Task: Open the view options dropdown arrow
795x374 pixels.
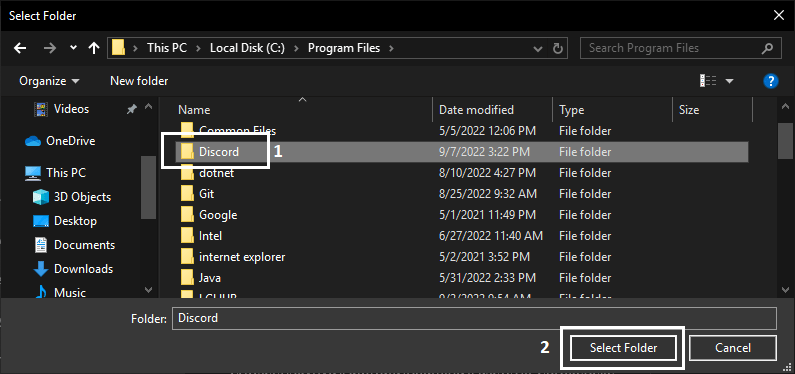Action: (x=730, y=81)
